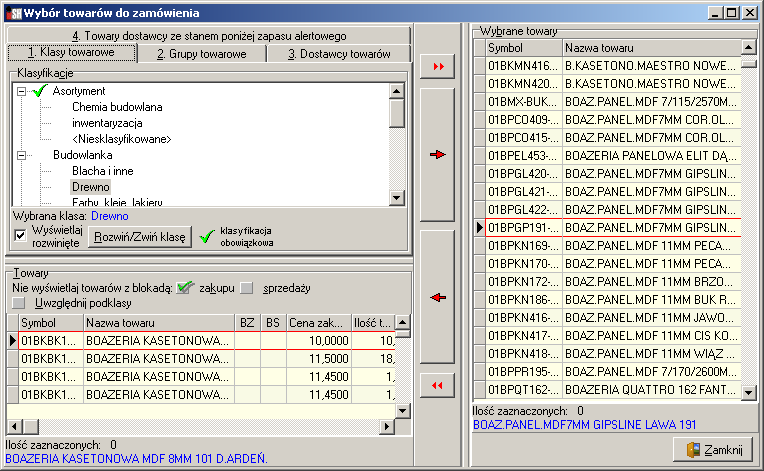The width and height of the screenshot is (764, 471).
Task: Click Symbol header in Wybrane towary
Action: point(524,48)
